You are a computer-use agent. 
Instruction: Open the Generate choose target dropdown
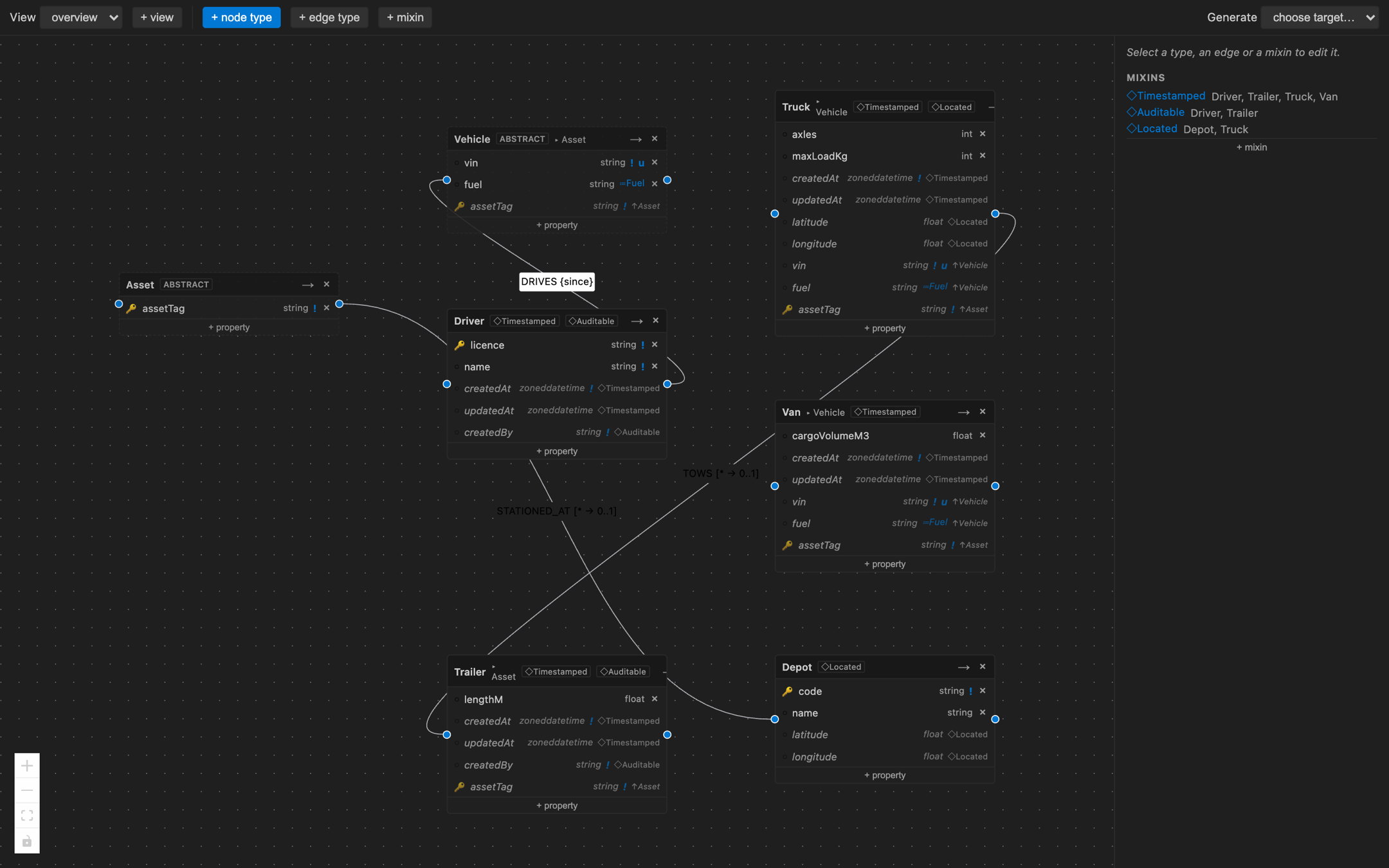point(1320,17)
